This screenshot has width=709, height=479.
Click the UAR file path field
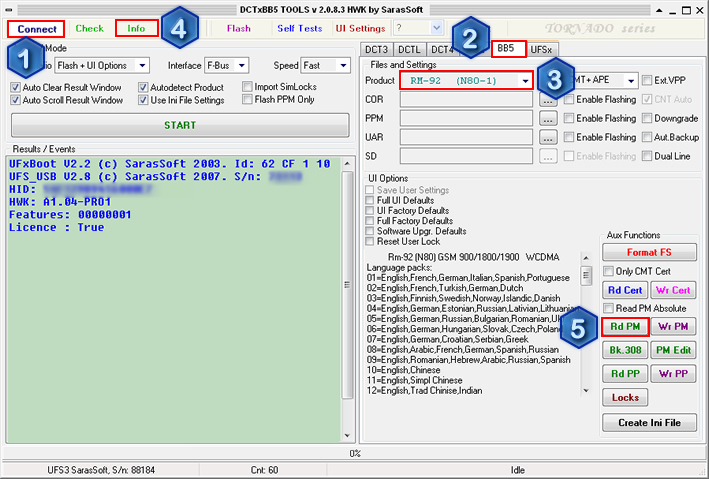pos(466,137)
